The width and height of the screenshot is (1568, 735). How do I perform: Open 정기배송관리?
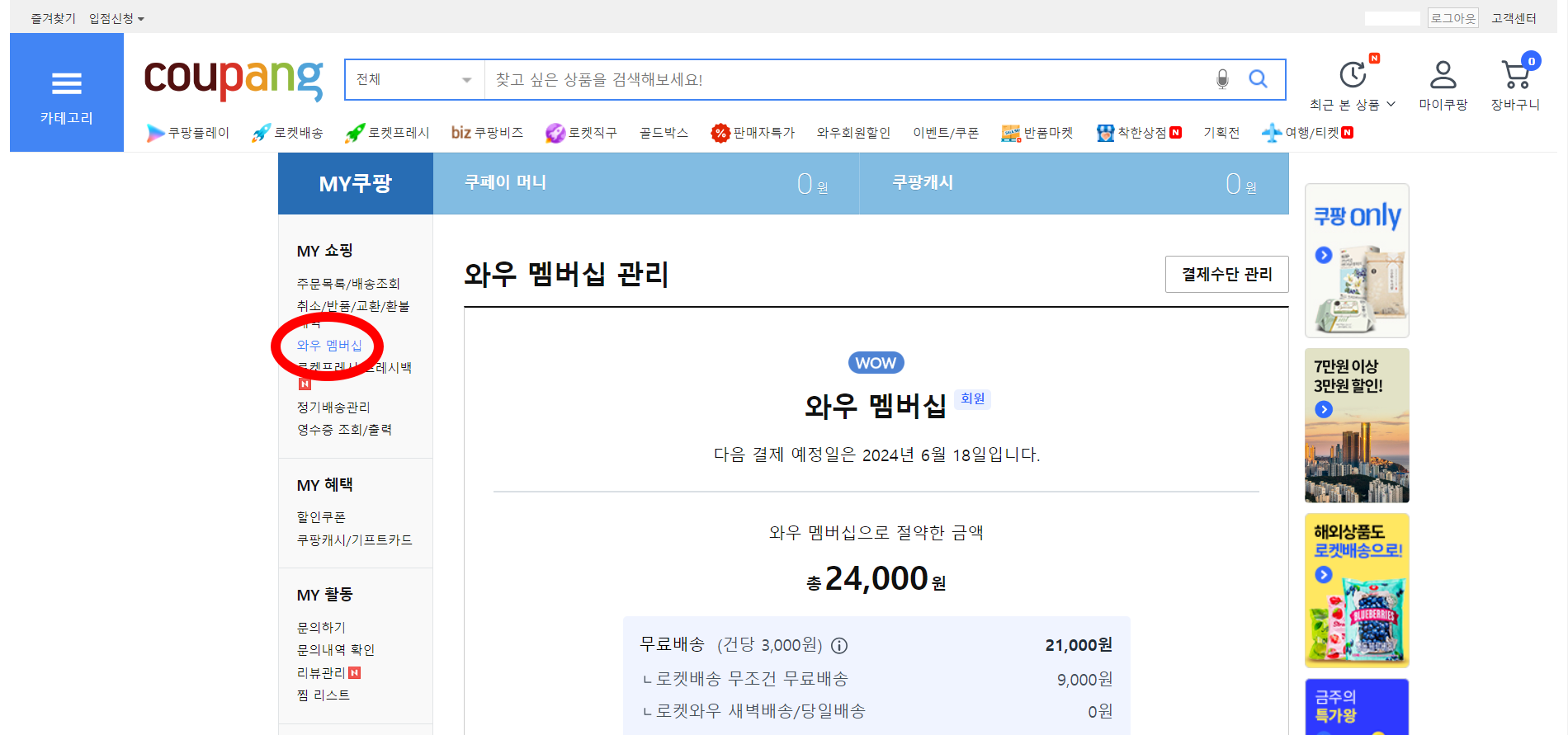[x=333, y=408]
